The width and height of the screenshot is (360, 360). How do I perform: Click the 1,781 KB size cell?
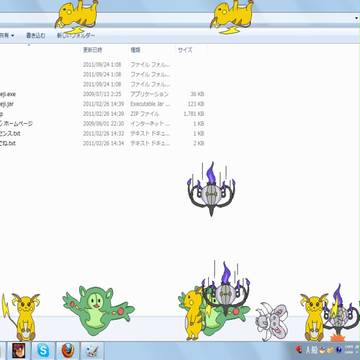[x=194, y=114]
